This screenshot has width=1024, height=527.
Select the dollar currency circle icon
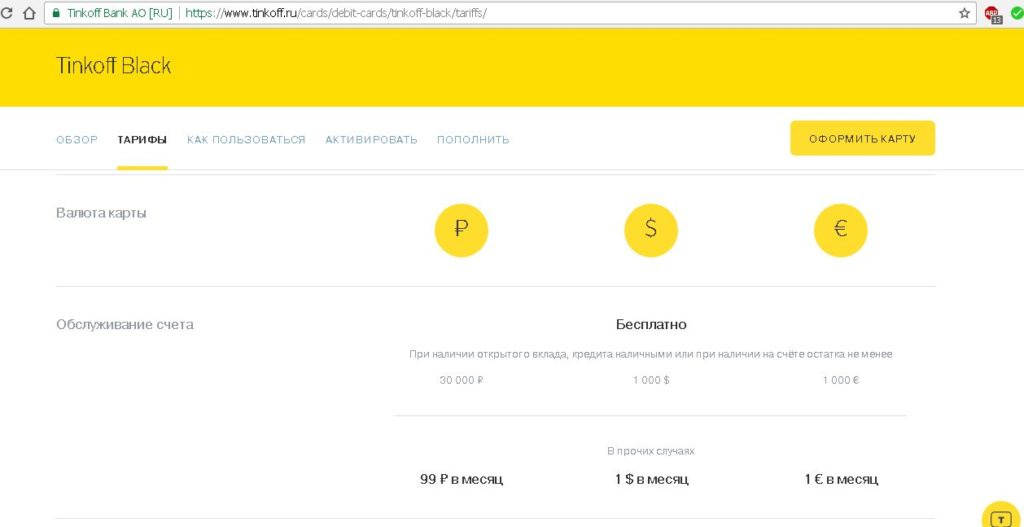651,230
